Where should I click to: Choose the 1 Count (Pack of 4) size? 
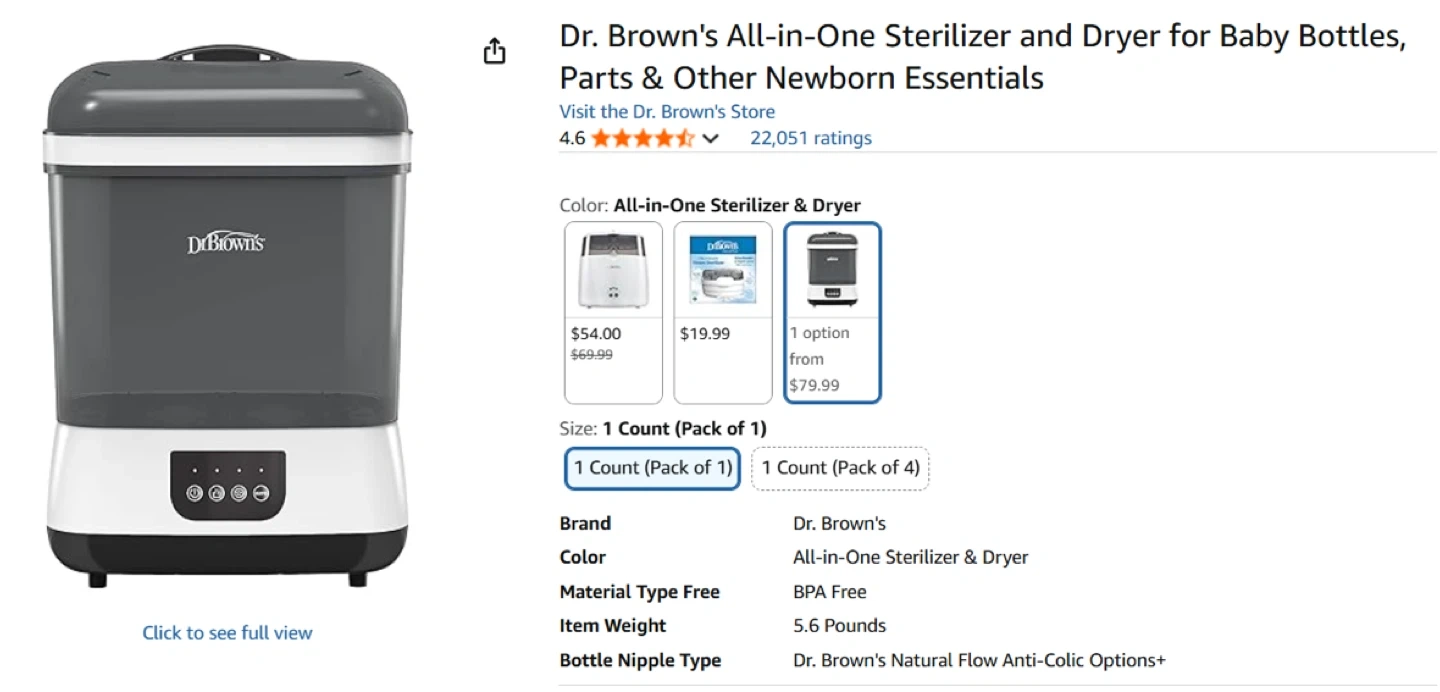point(840,468)
